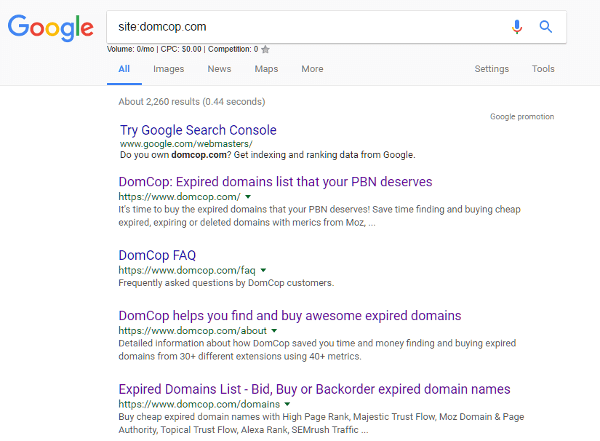Open search Tools
The width and height of the screenshot is (600, 441).
(543, 69)
